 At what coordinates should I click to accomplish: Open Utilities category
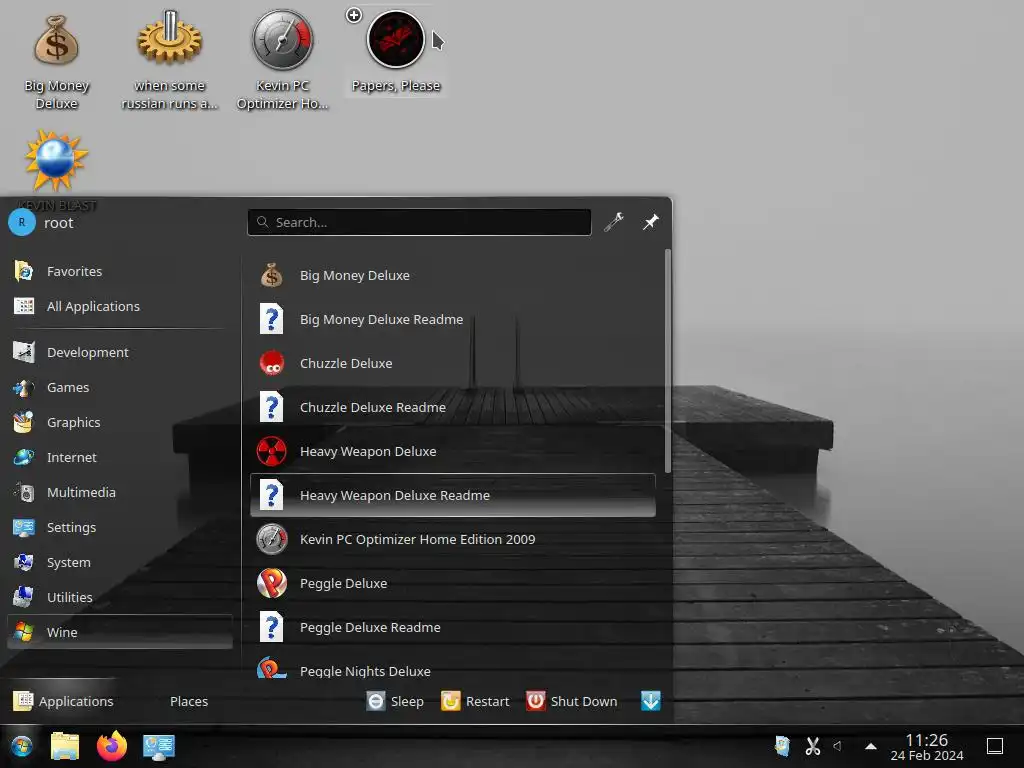coord(119,597)
